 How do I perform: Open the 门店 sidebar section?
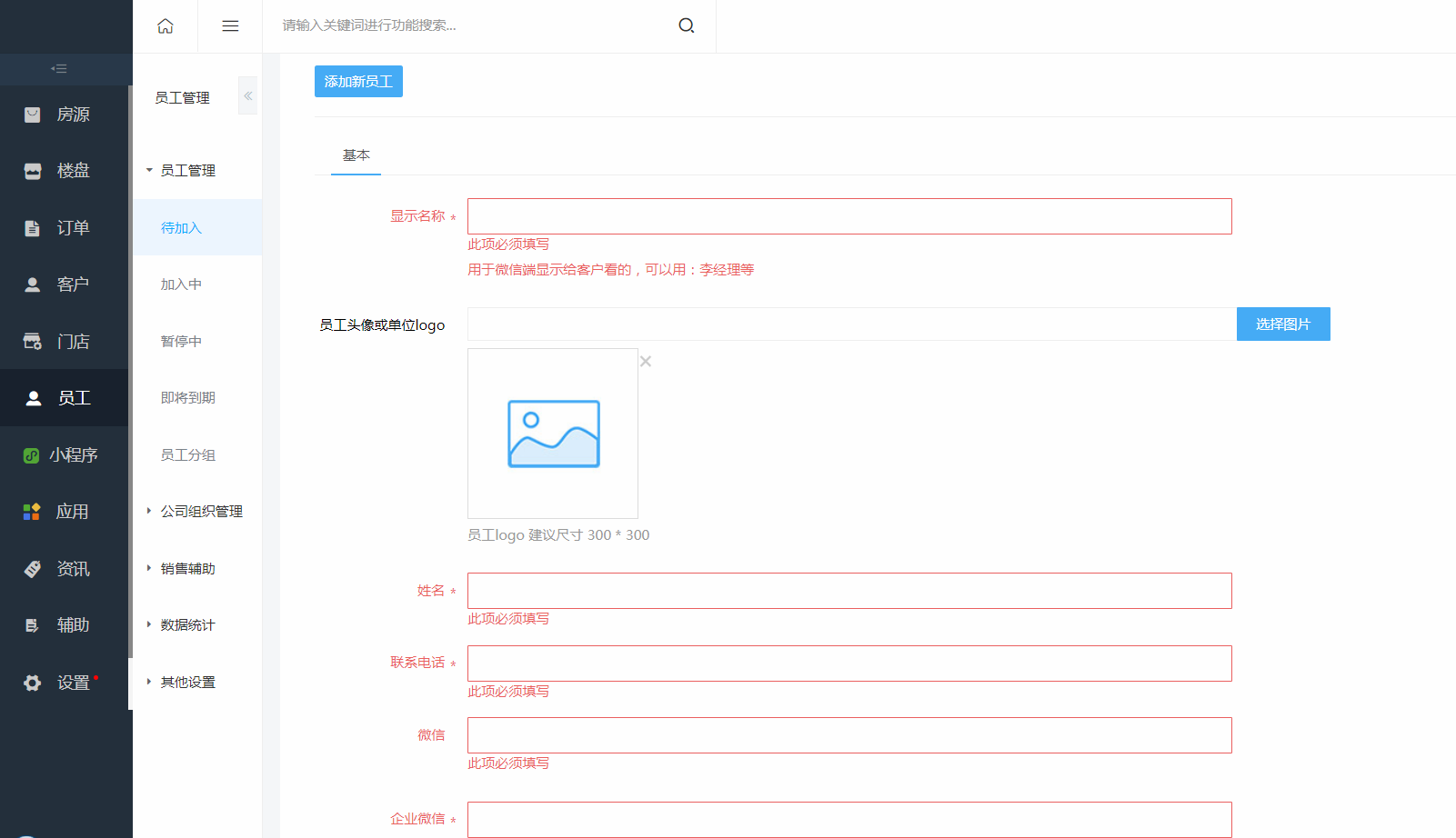tap(65, 342)
